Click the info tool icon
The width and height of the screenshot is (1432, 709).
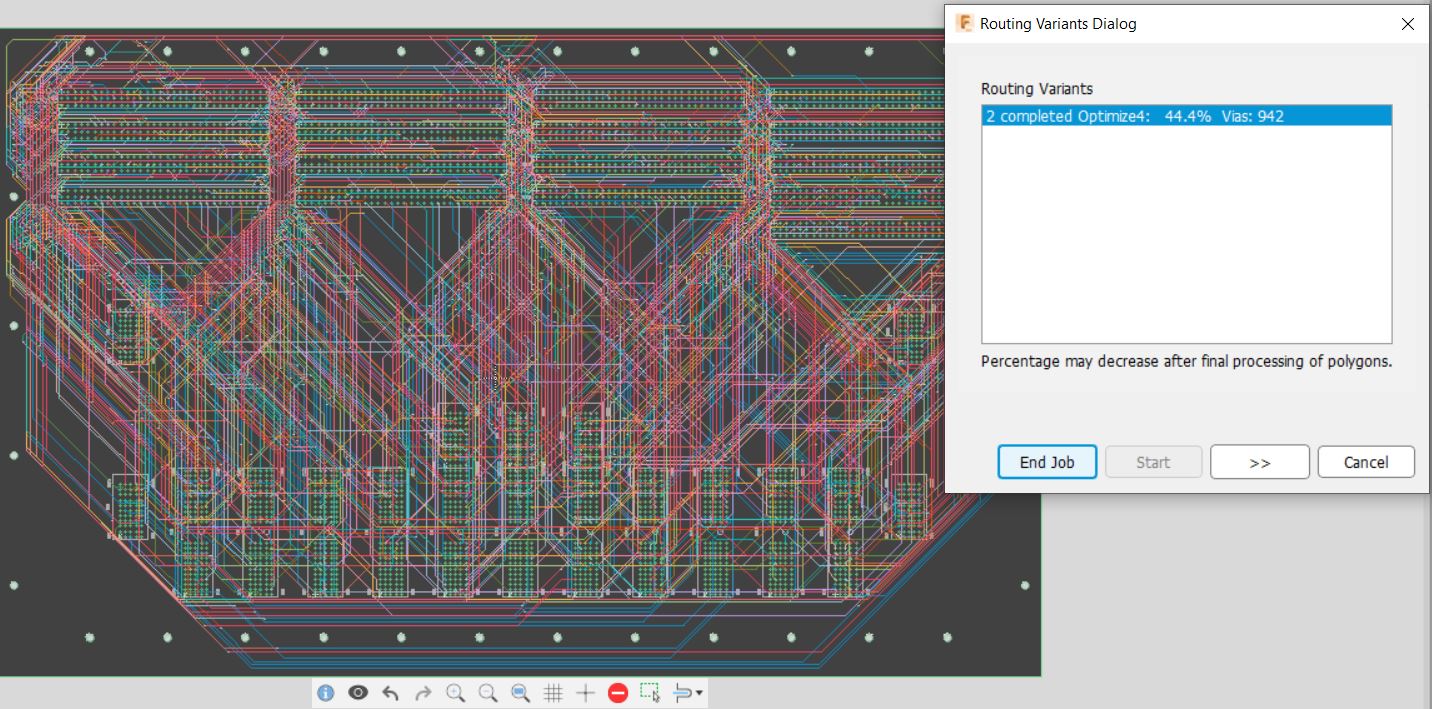pyautogui.click(x=325, y=691)
